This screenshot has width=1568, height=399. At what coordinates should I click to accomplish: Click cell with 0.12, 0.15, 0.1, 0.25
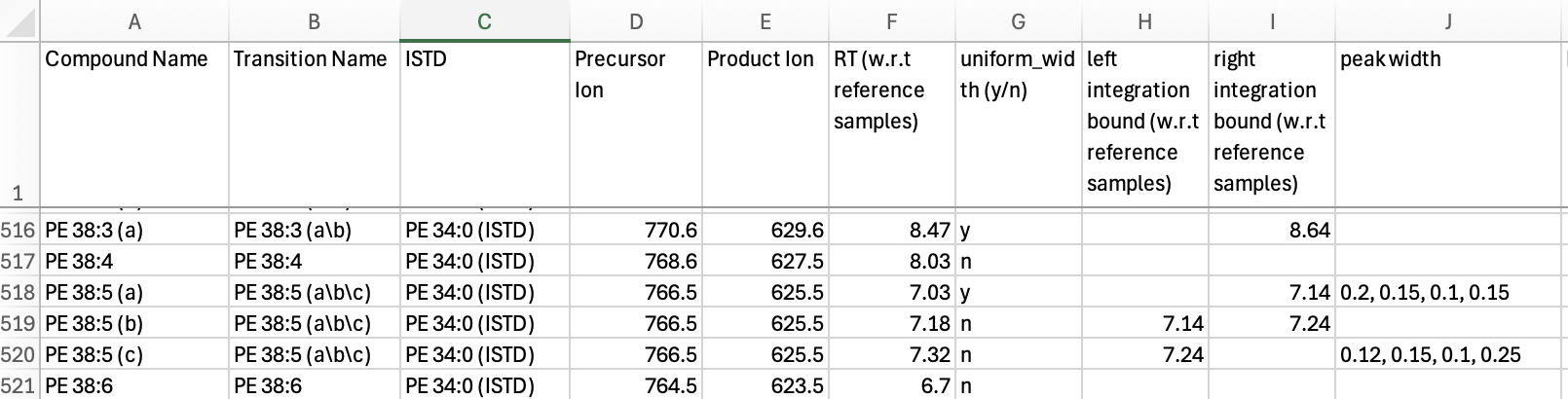point(1448,354)
